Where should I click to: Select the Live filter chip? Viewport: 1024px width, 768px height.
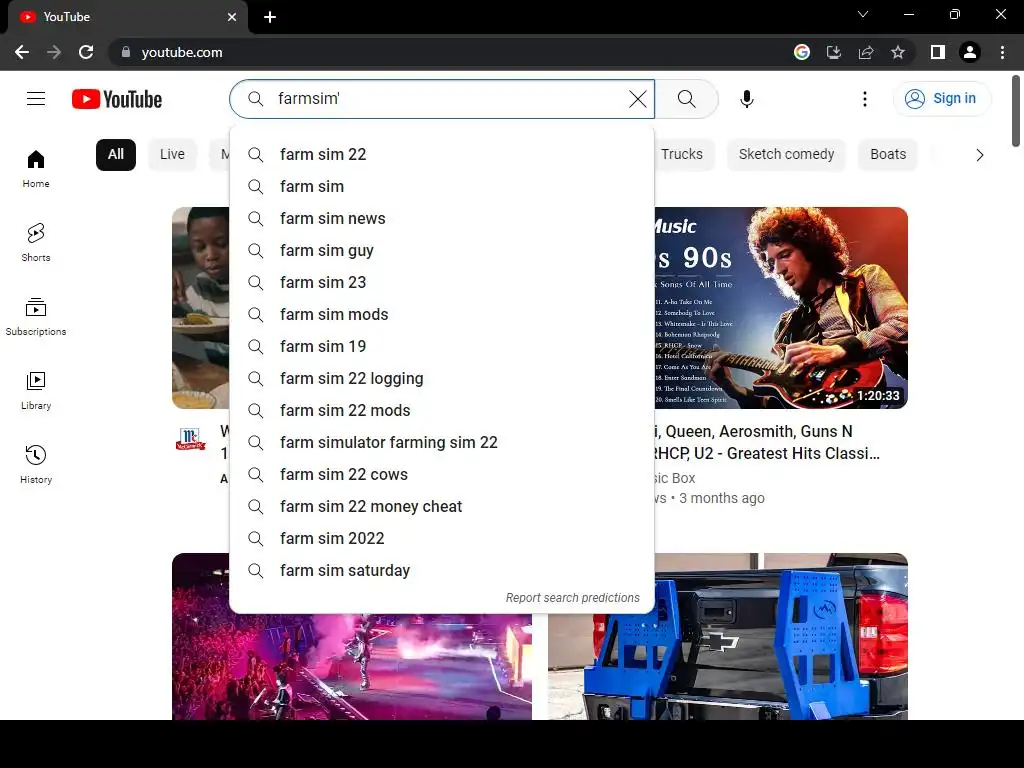pyautogui.click(x=172, y=155)
